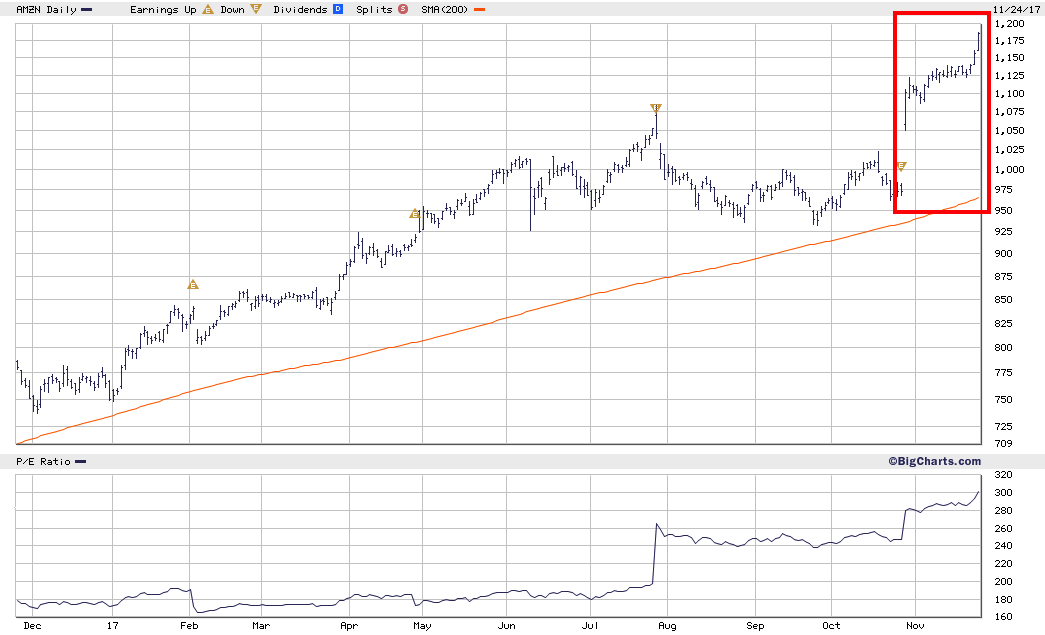1045x635 pixels.
Task: Click the Oct month label on time axis
Action: point(831,626)
